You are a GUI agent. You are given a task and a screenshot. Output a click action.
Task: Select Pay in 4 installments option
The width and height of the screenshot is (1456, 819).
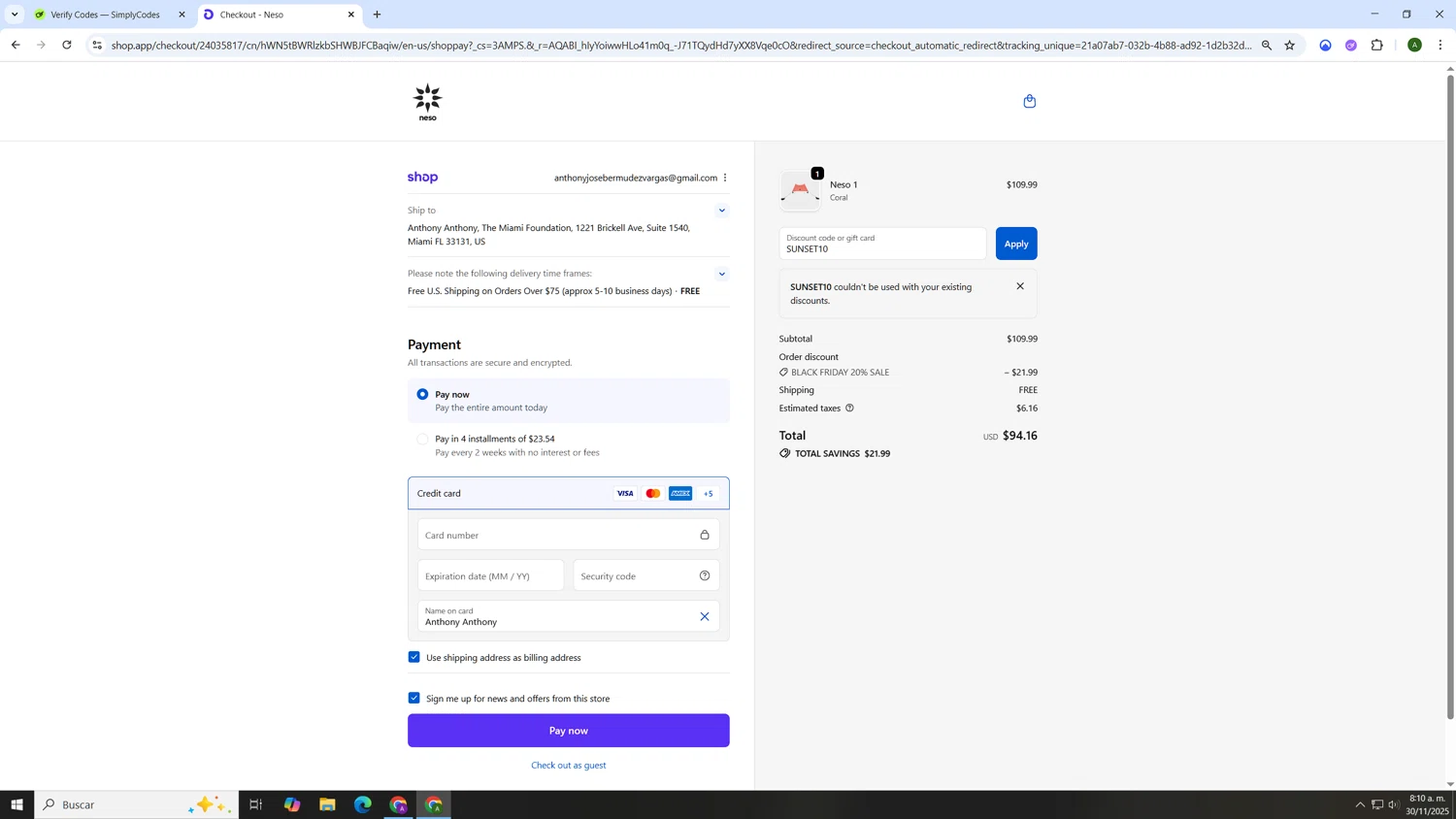pos(422,439)
